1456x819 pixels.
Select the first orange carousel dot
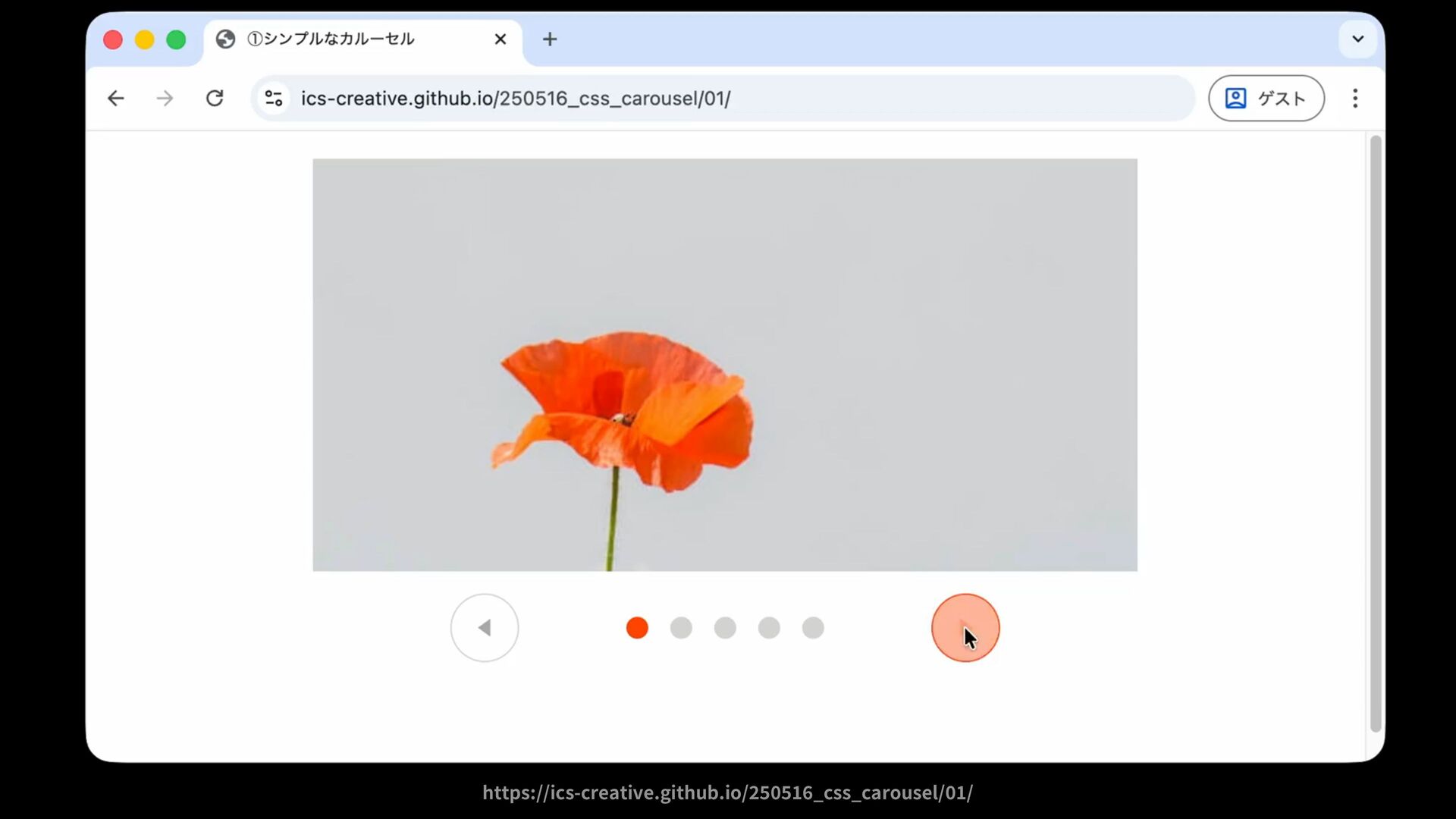pos(637,628)
